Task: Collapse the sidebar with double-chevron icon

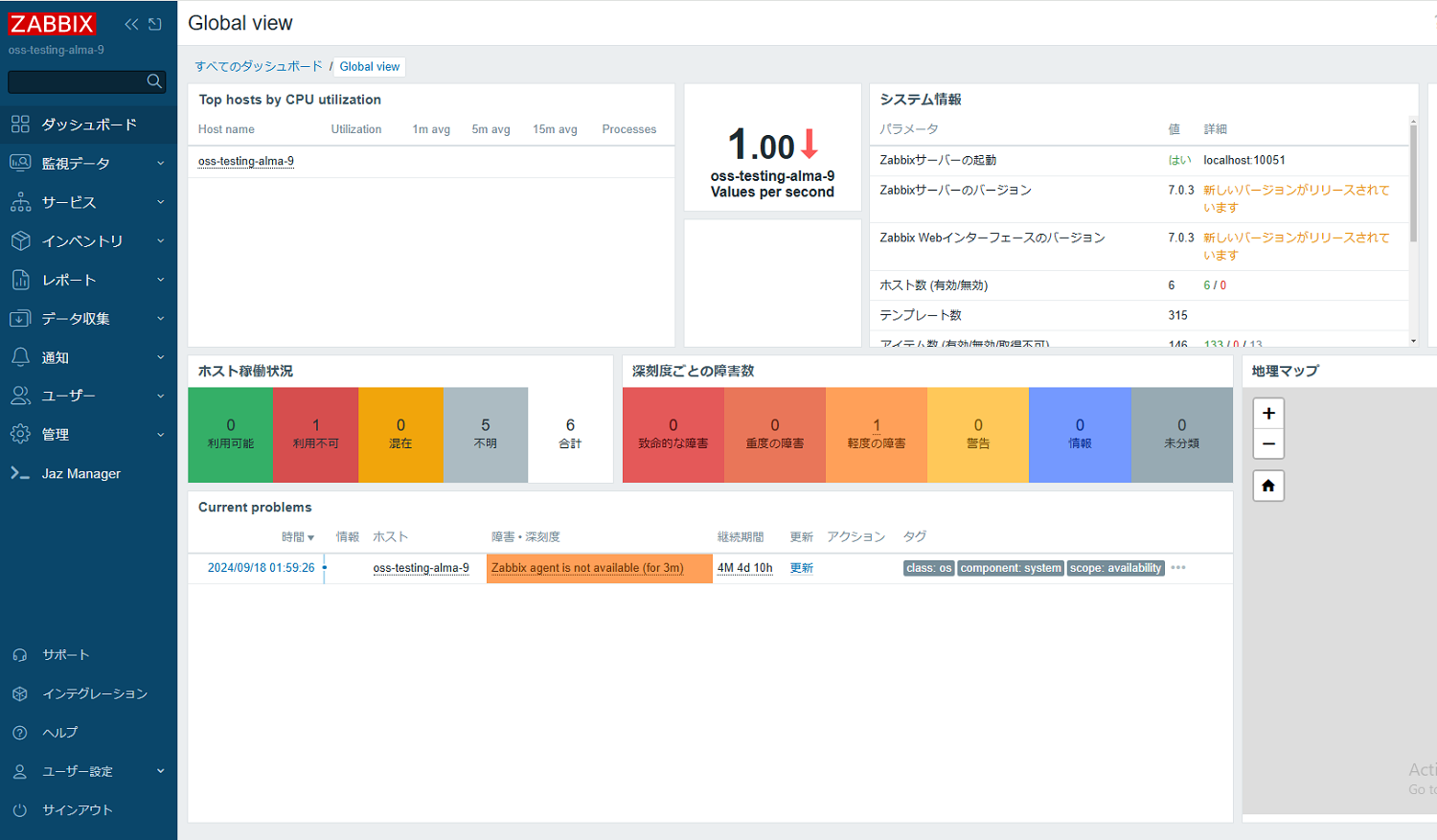Action: pos(131,24)
